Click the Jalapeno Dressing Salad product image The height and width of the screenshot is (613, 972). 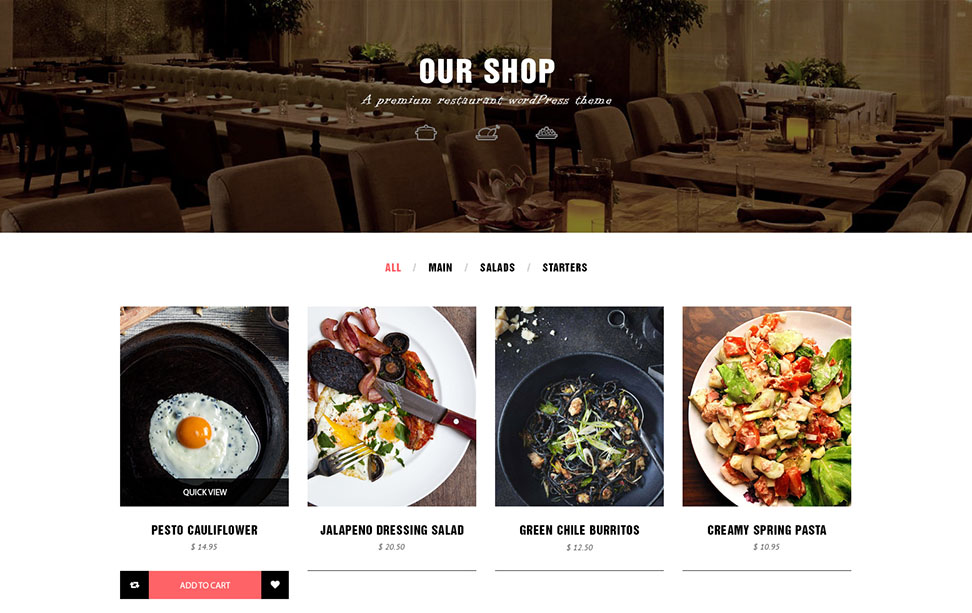pos(392,406)
